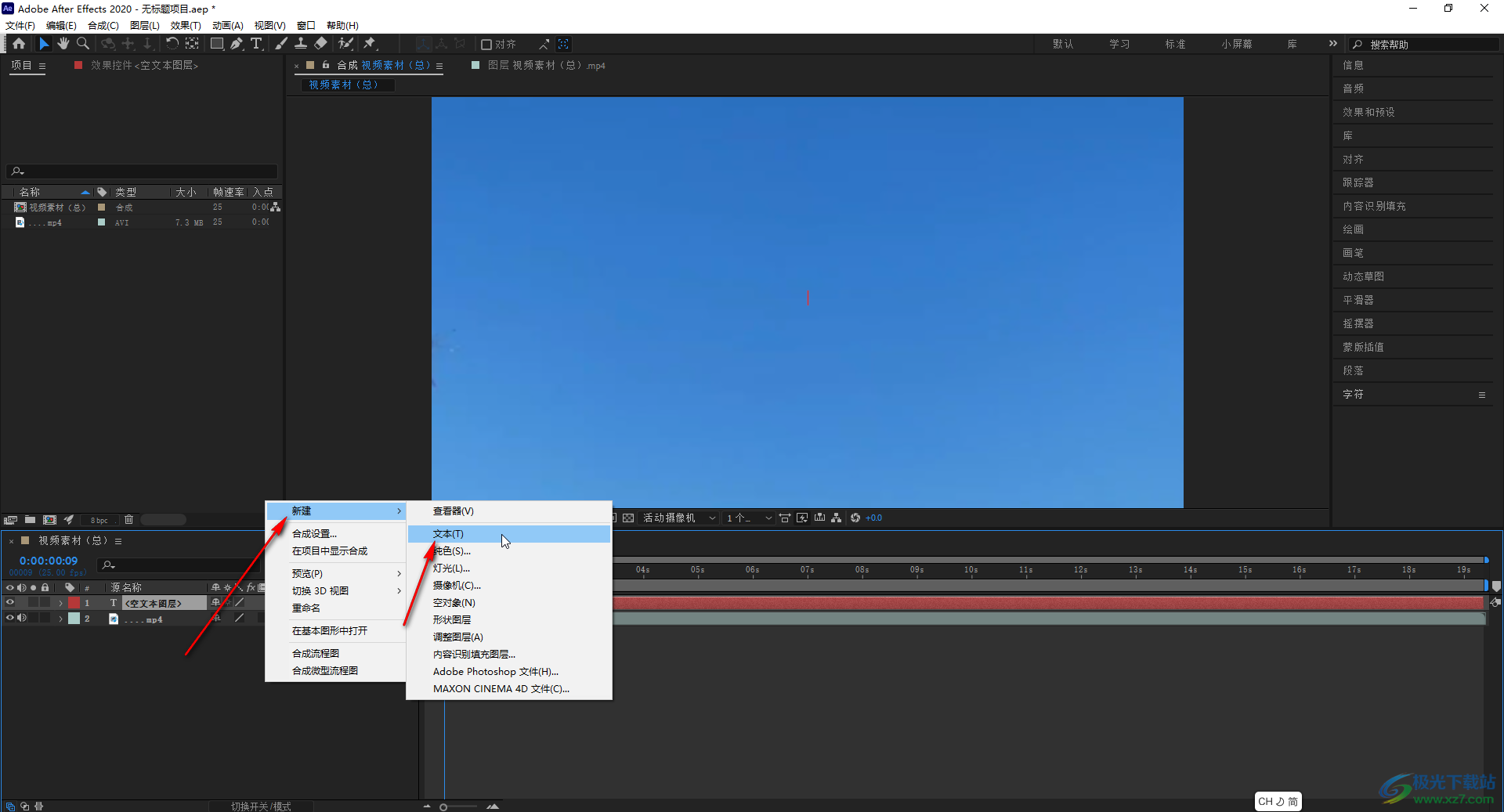Click the new folder icon in Project panel
This screenshot has width=1504, height=812.
tap(30, 520)
